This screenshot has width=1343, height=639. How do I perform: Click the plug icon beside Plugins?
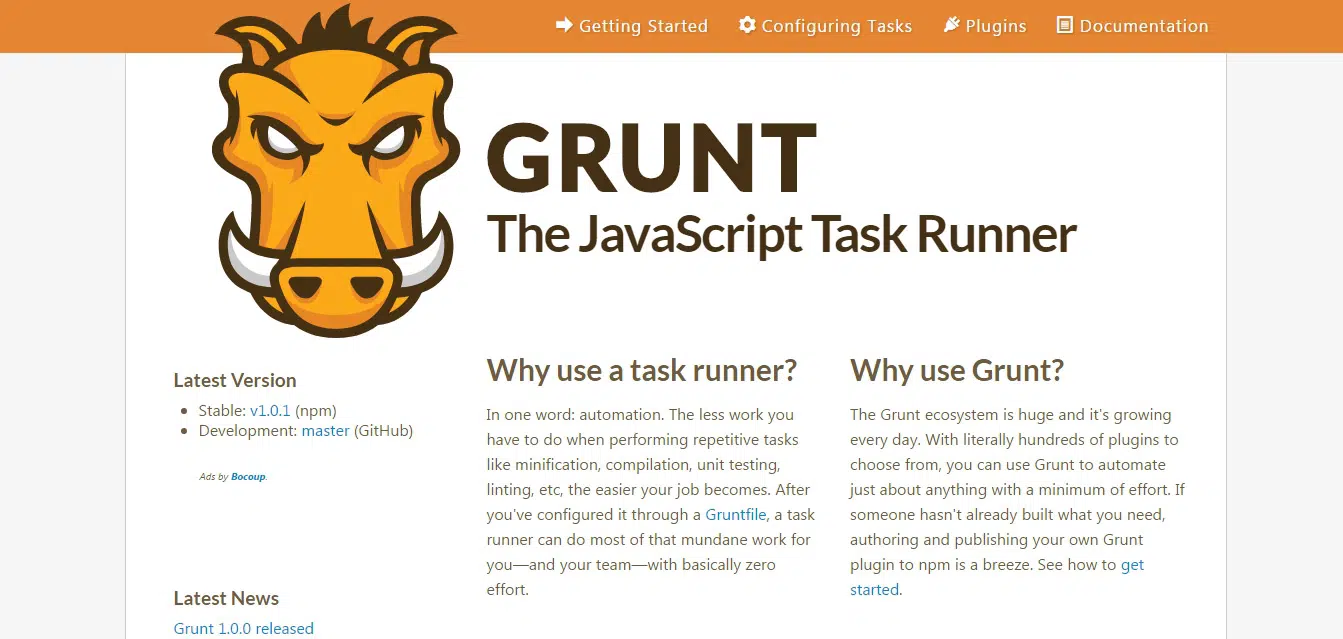(x=952, y=25)
